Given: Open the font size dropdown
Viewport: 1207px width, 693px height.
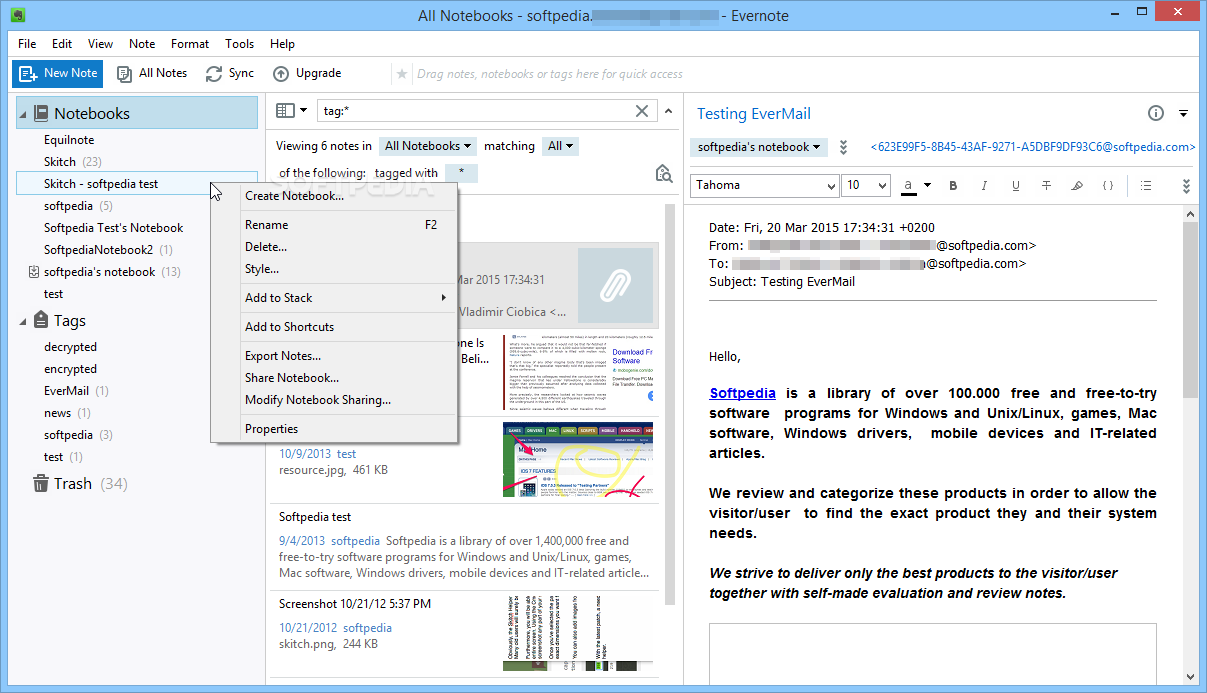Looking at the screenshot, I should click(867, 186).
